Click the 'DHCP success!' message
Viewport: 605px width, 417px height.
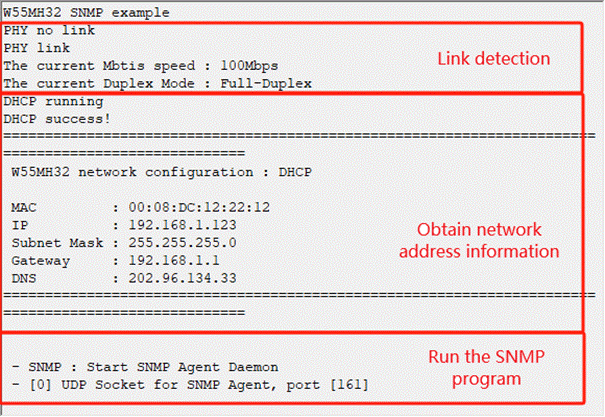pos(57,119)
